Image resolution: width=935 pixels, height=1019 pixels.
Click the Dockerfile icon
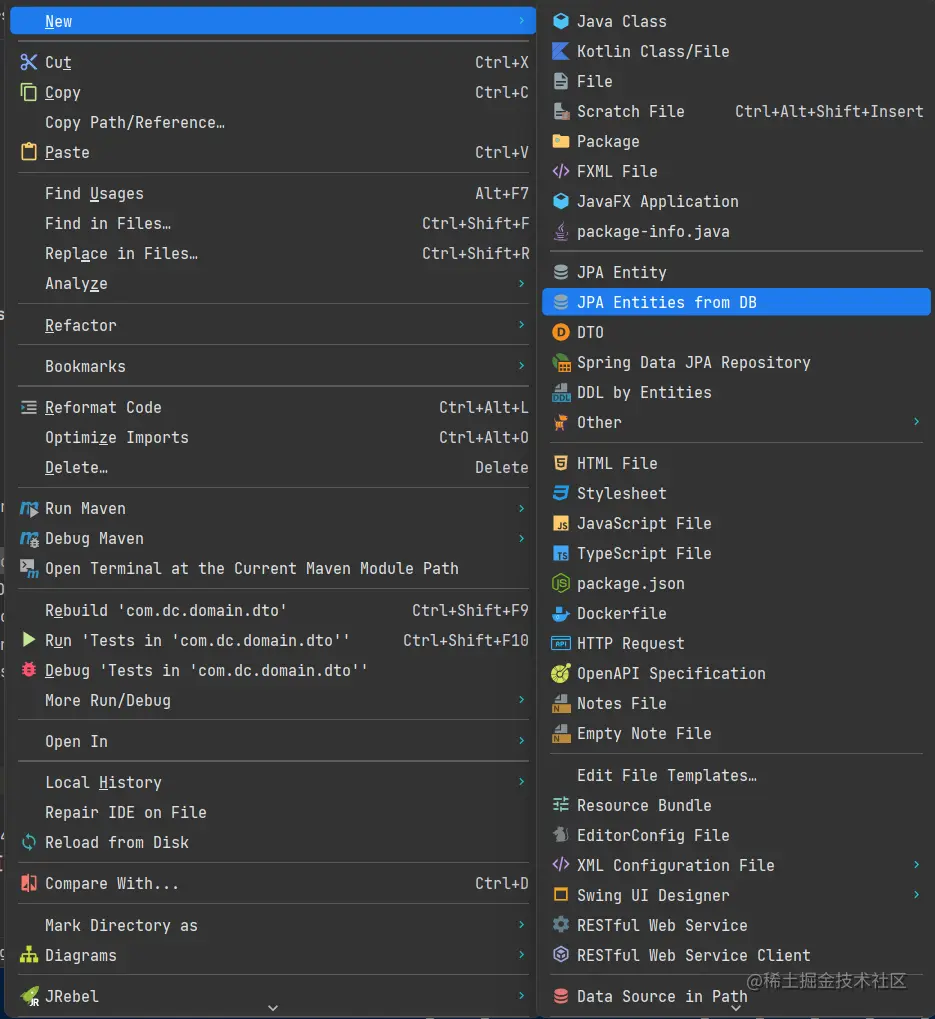click(x=560, y=613)
